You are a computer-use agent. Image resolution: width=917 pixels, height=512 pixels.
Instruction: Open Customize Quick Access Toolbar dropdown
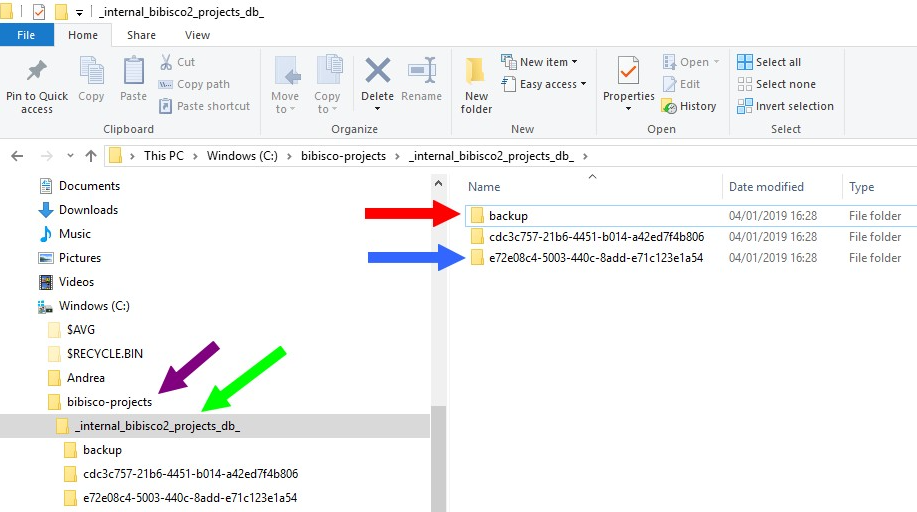80,12
